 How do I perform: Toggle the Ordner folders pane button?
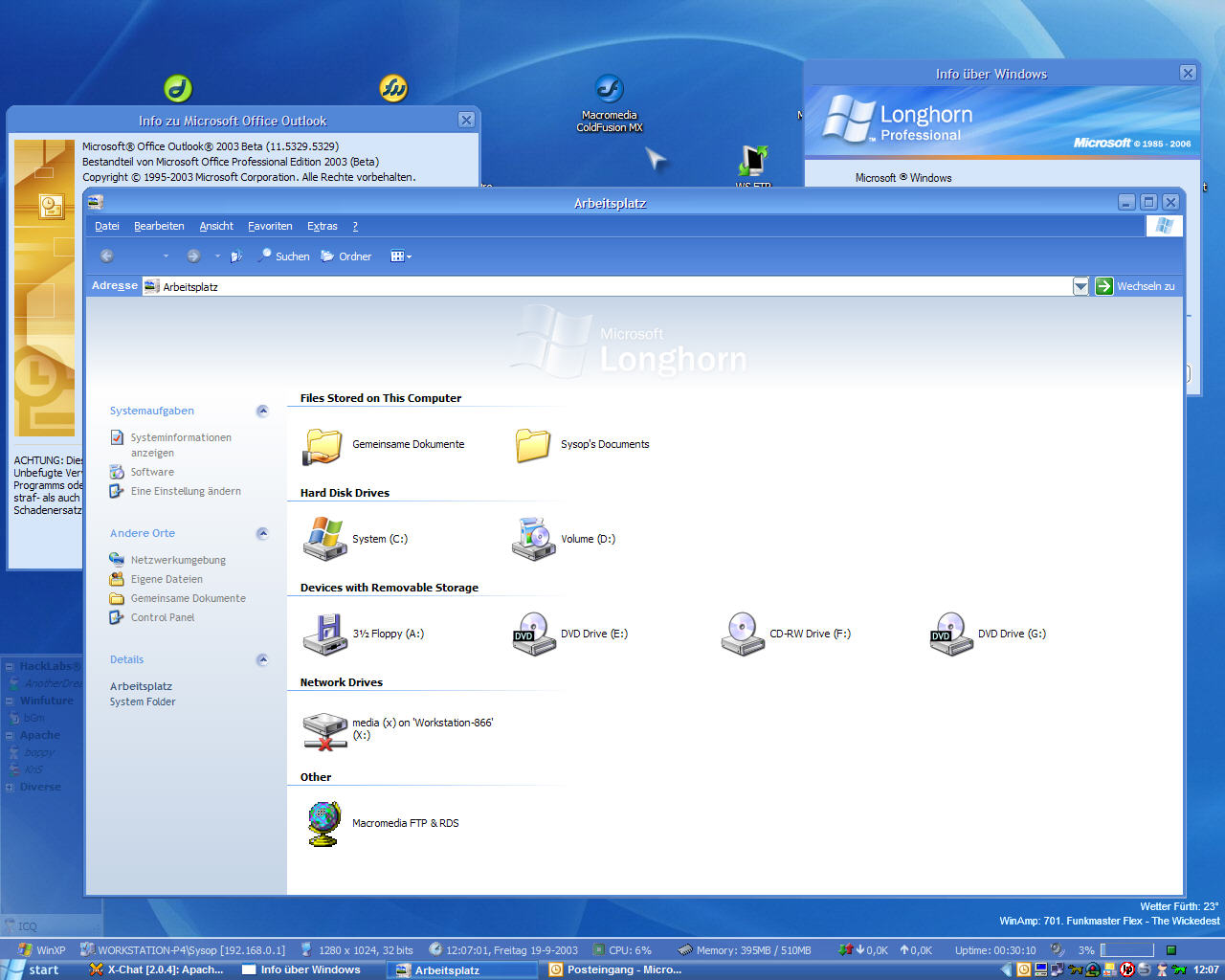click(346, 256)
